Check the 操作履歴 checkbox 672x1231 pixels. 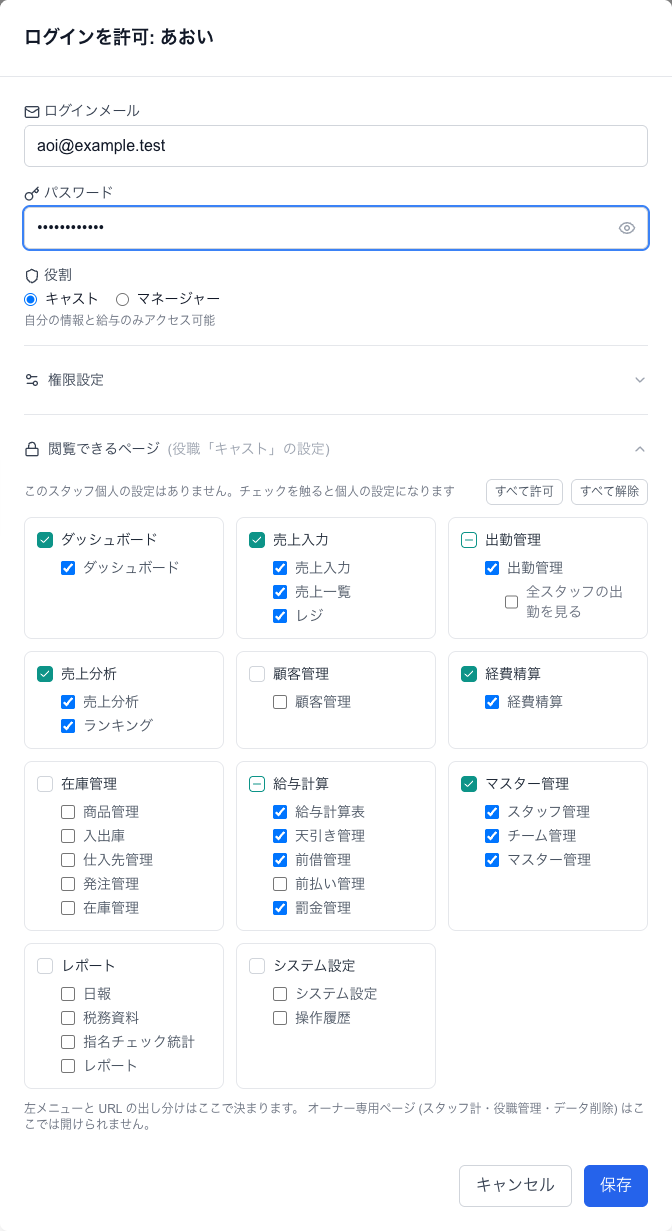[x=280, y=1018]
